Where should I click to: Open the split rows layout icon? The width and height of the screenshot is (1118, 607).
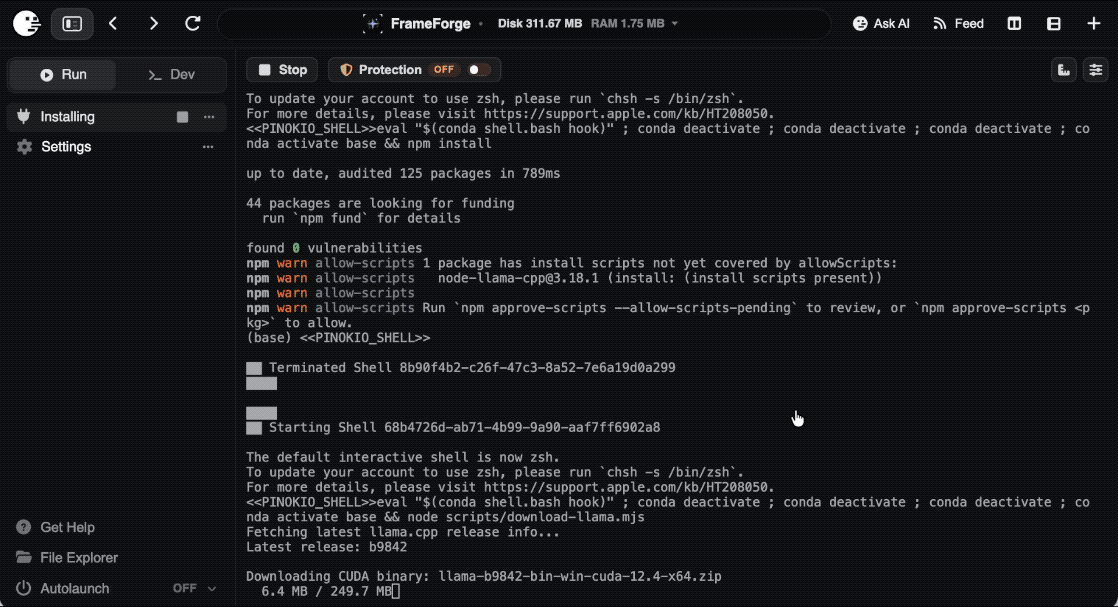point(1054,24)
